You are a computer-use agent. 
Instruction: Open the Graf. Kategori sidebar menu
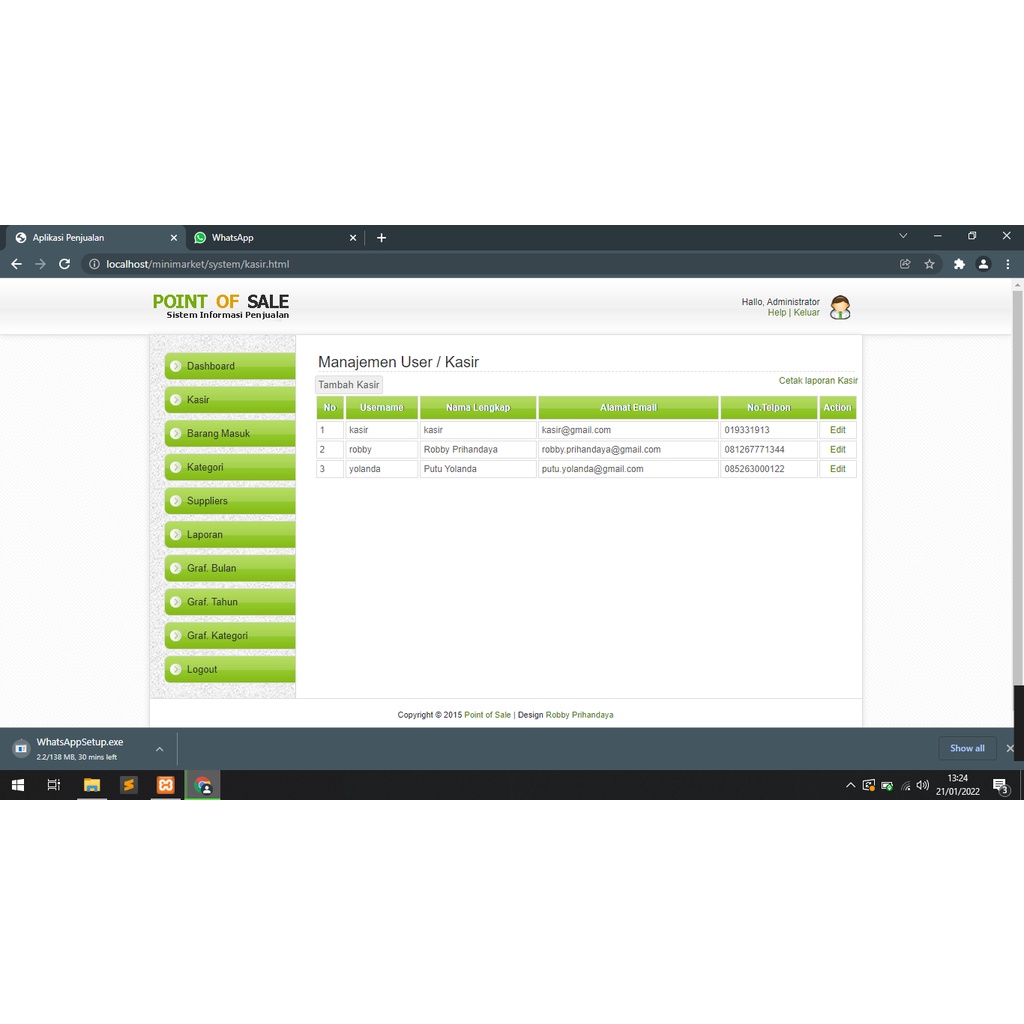click(230, 635)
